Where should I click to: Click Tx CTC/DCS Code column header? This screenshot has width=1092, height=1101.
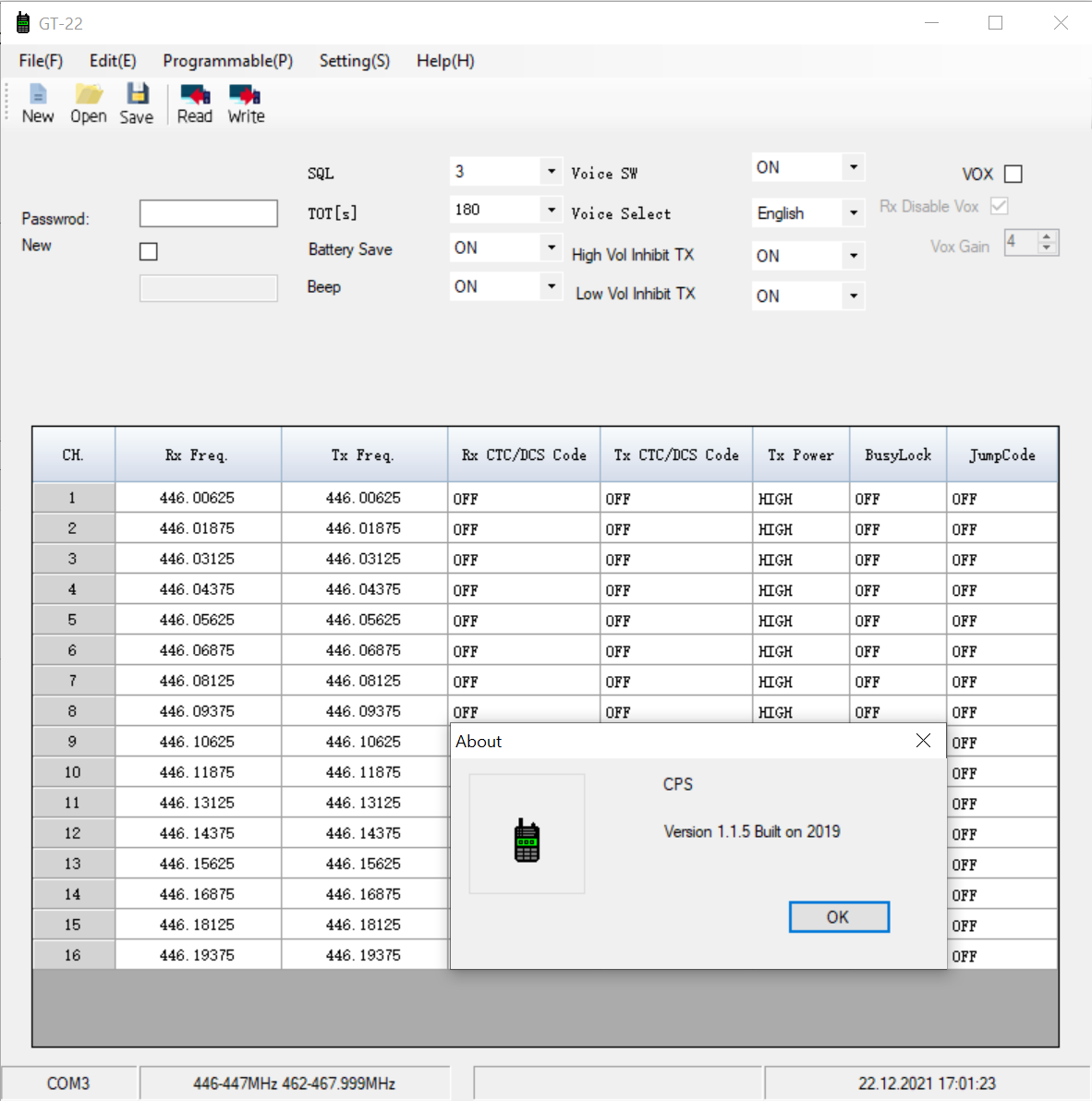pos(676,455)
